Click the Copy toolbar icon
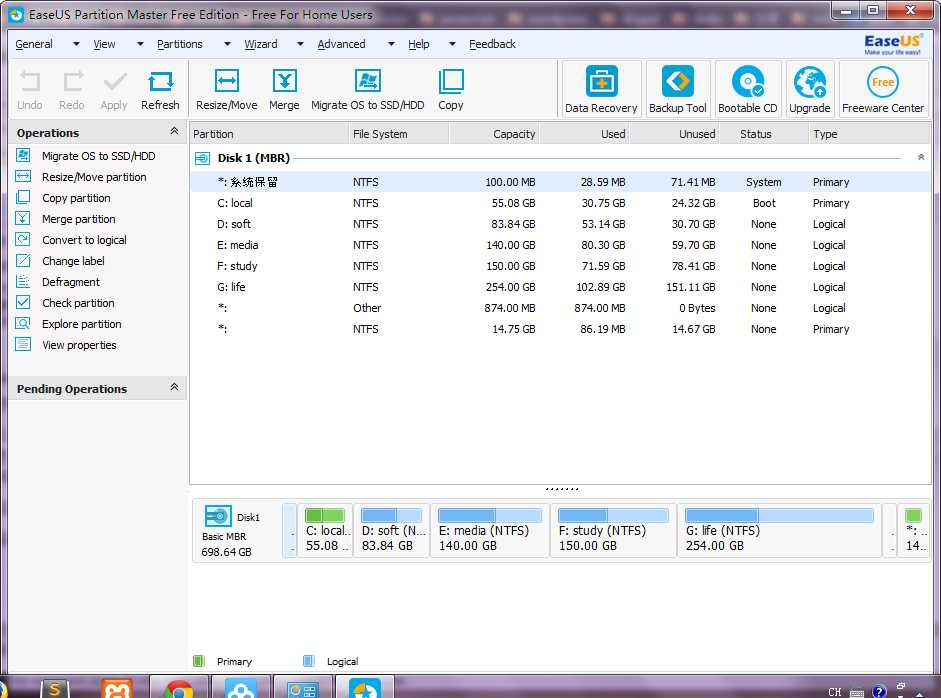This screenshot has width=941, height=698. pyautogui.click(x=451, y=90)
